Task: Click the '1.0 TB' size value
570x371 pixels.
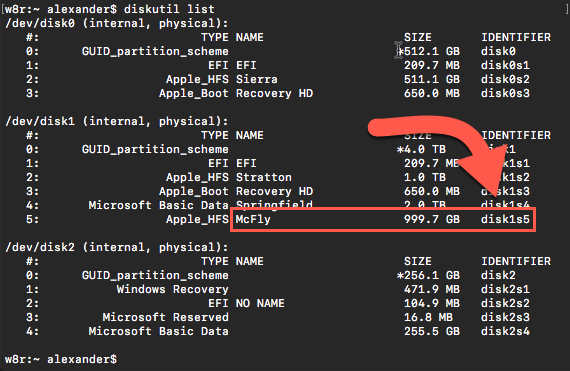Action: pos(425,177)
